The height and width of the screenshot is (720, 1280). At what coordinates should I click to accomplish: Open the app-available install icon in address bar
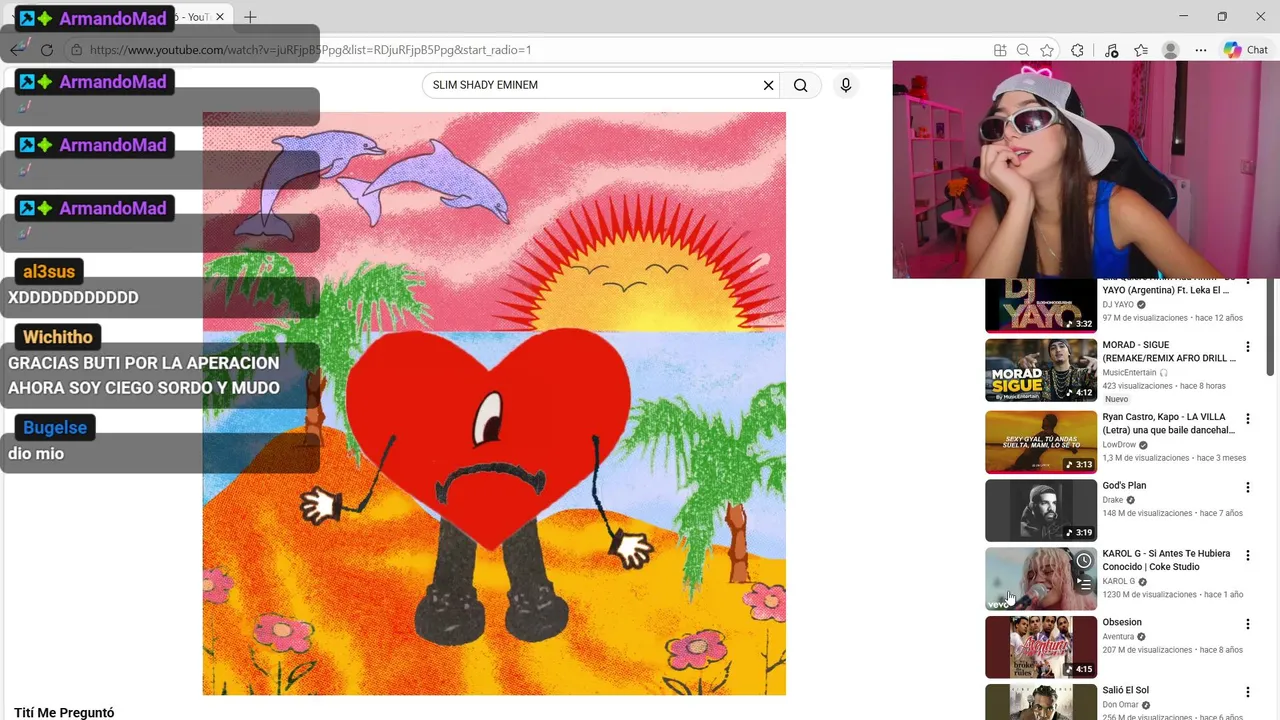[x=1000, y=50]
